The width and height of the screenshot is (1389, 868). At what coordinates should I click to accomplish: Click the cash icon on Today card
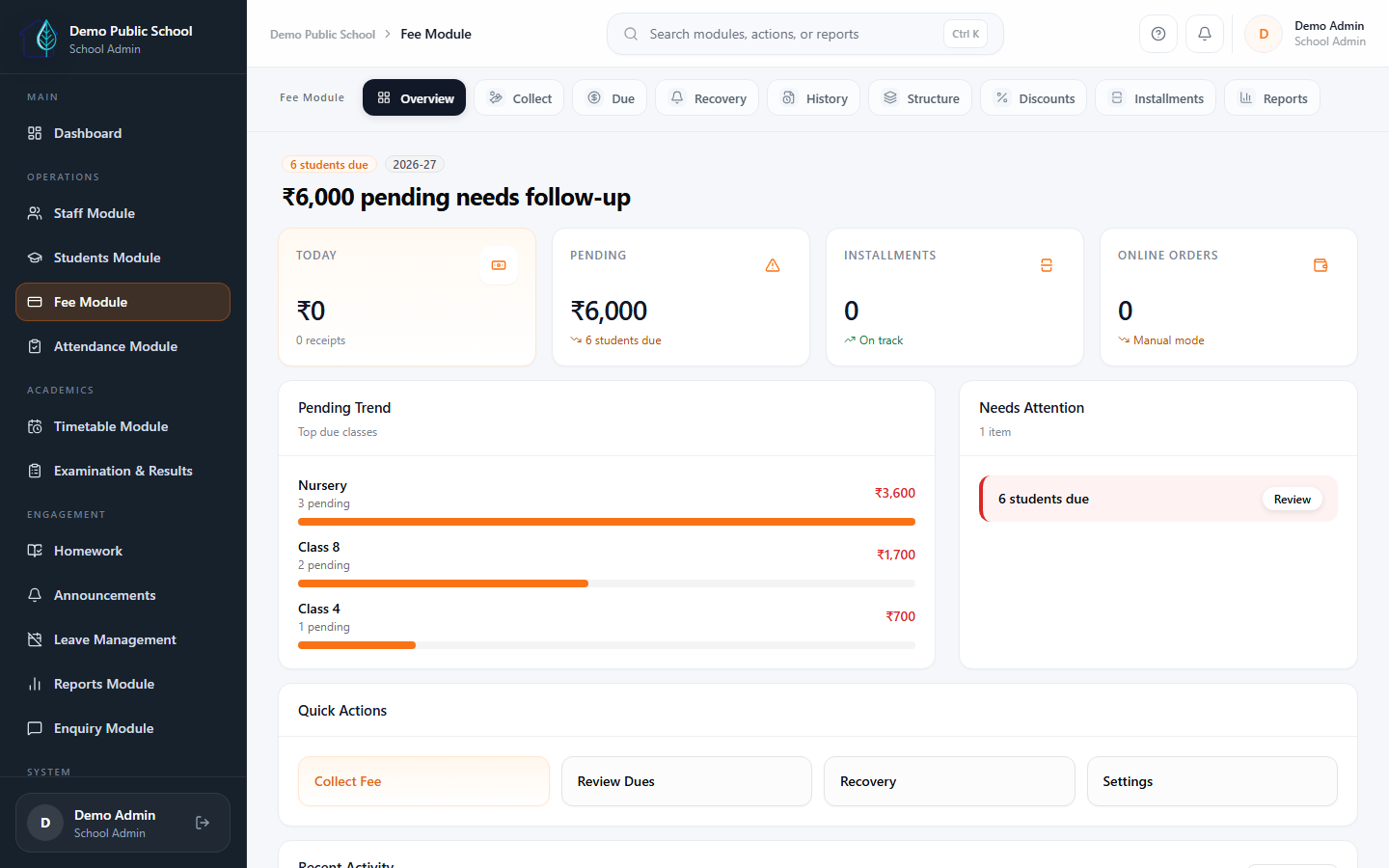[499, 265]
